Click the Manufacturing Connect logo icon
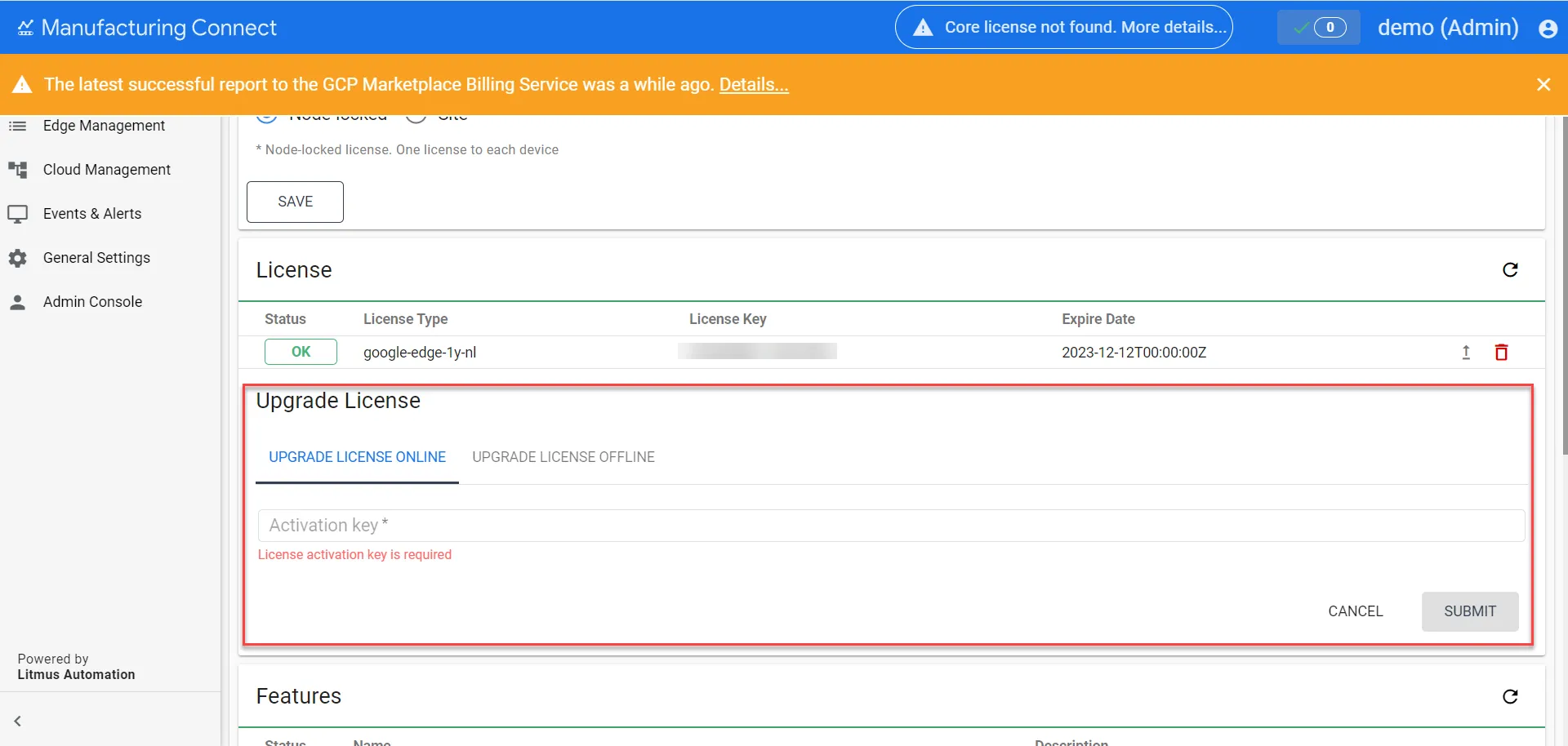The height and width of the screenshot is (746, 1568). (25, 28)
